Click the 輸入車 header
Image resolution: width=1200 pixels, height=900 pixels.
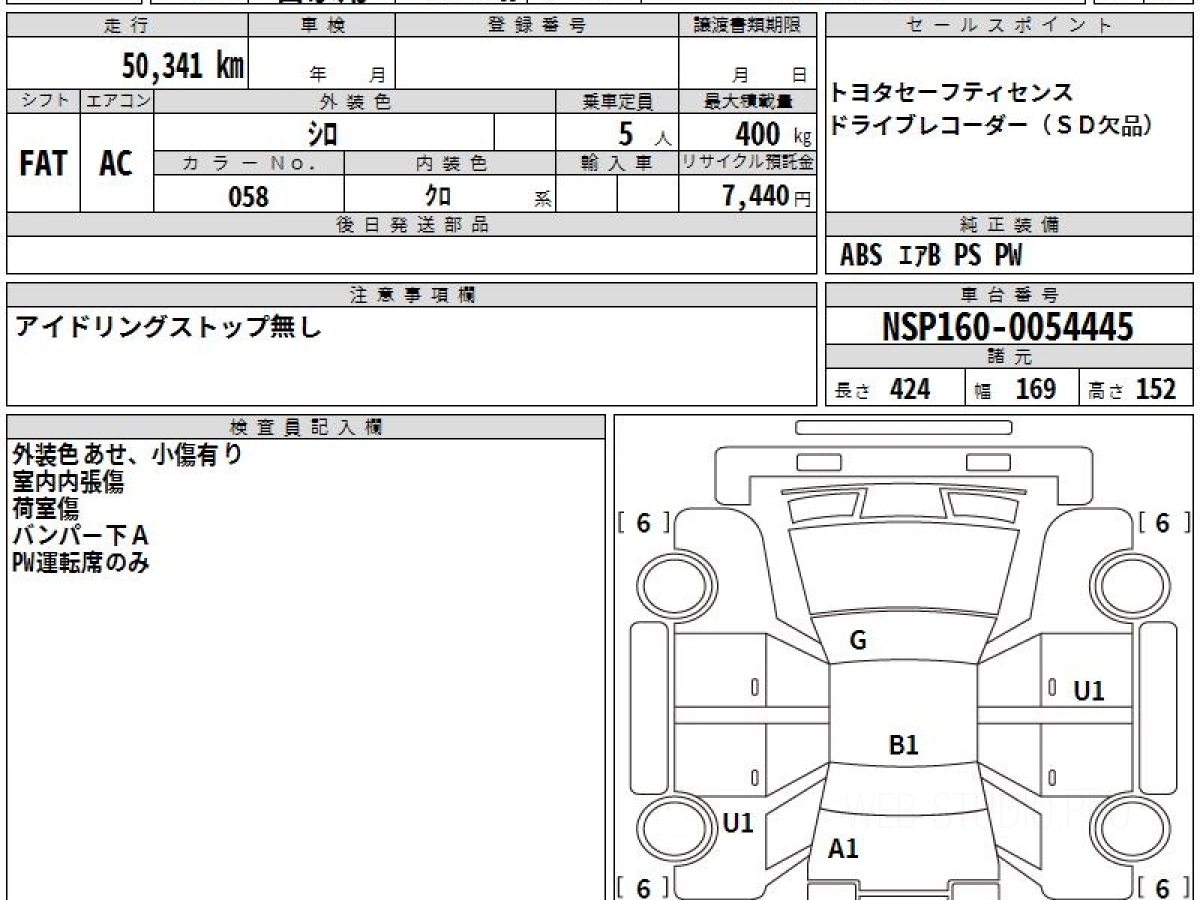617,164
